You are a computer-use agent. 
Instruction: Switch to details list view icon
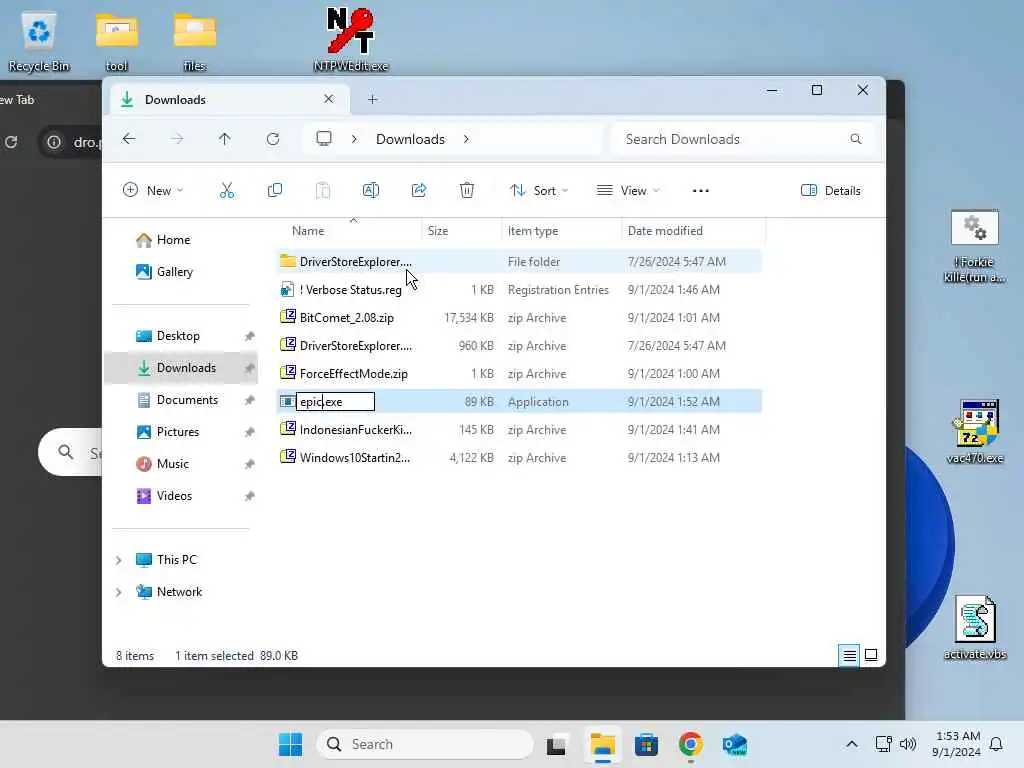click(x=849, y=655)
